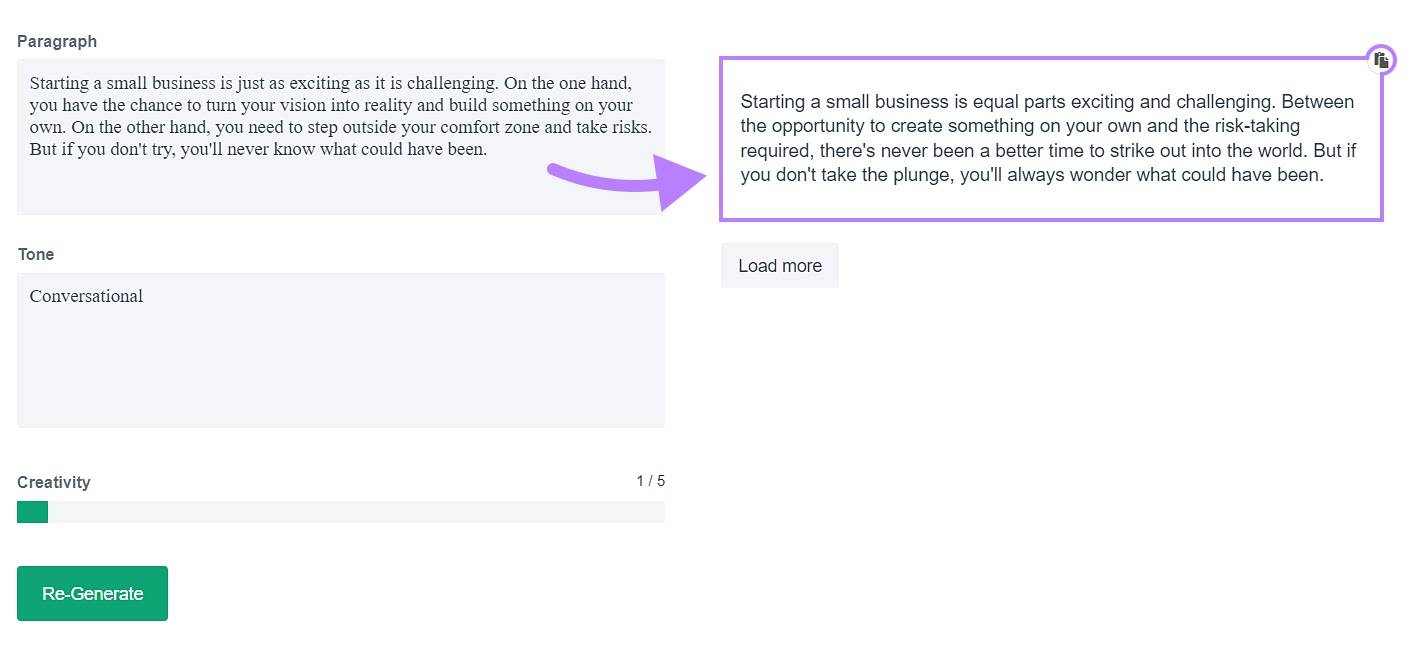Click the "1 / 5" creativity level indicator
This screenshot has height=650, width=1411.
click(x=650, y=481)
